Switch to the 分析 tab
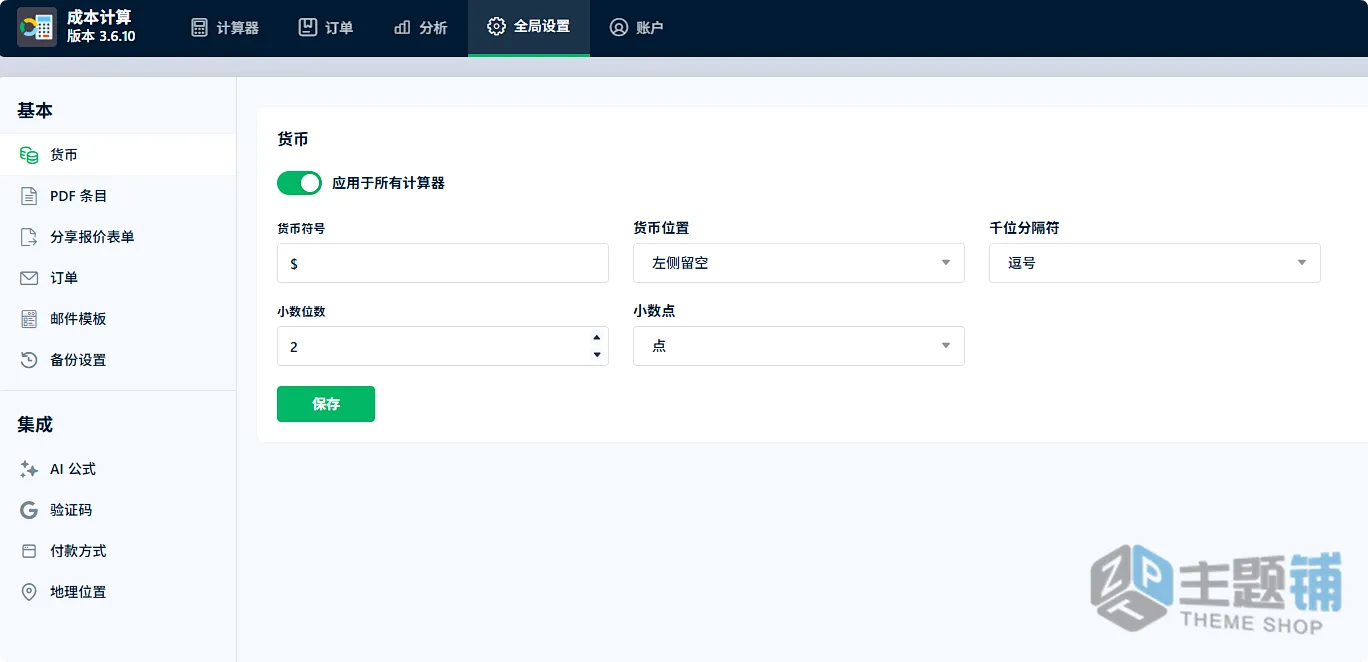The image size is (1368, 662). [420, 28]
